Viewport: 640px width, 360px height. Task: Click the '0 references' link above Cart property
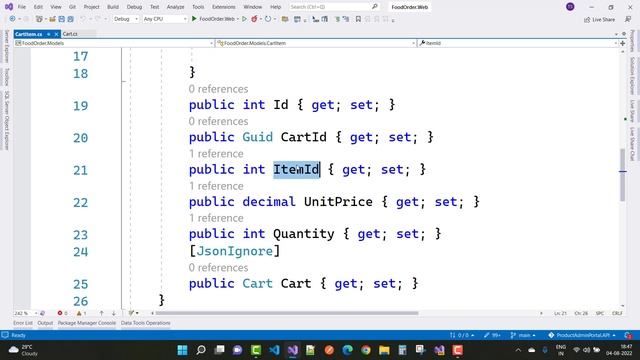tap(218, 268)
